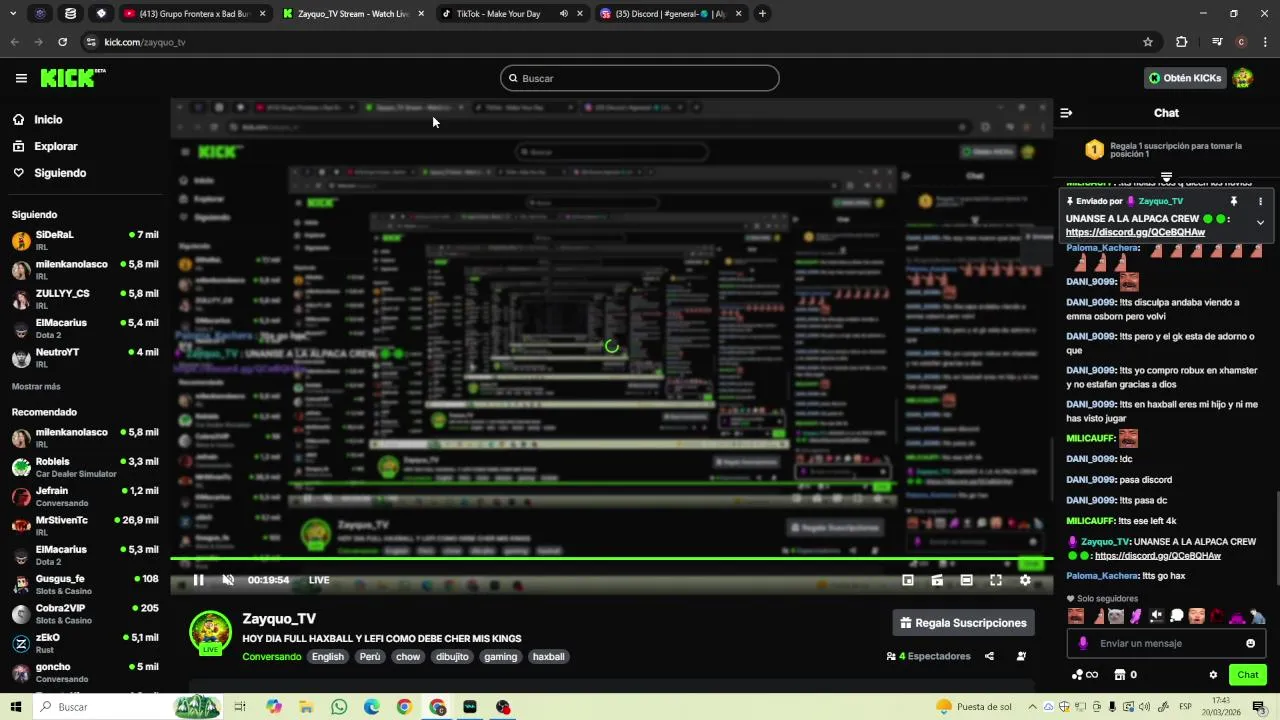Open Siguiendo in the sidebar
Image resolution: width=1280 pixels, height=720 pixels.
point(60,173)
